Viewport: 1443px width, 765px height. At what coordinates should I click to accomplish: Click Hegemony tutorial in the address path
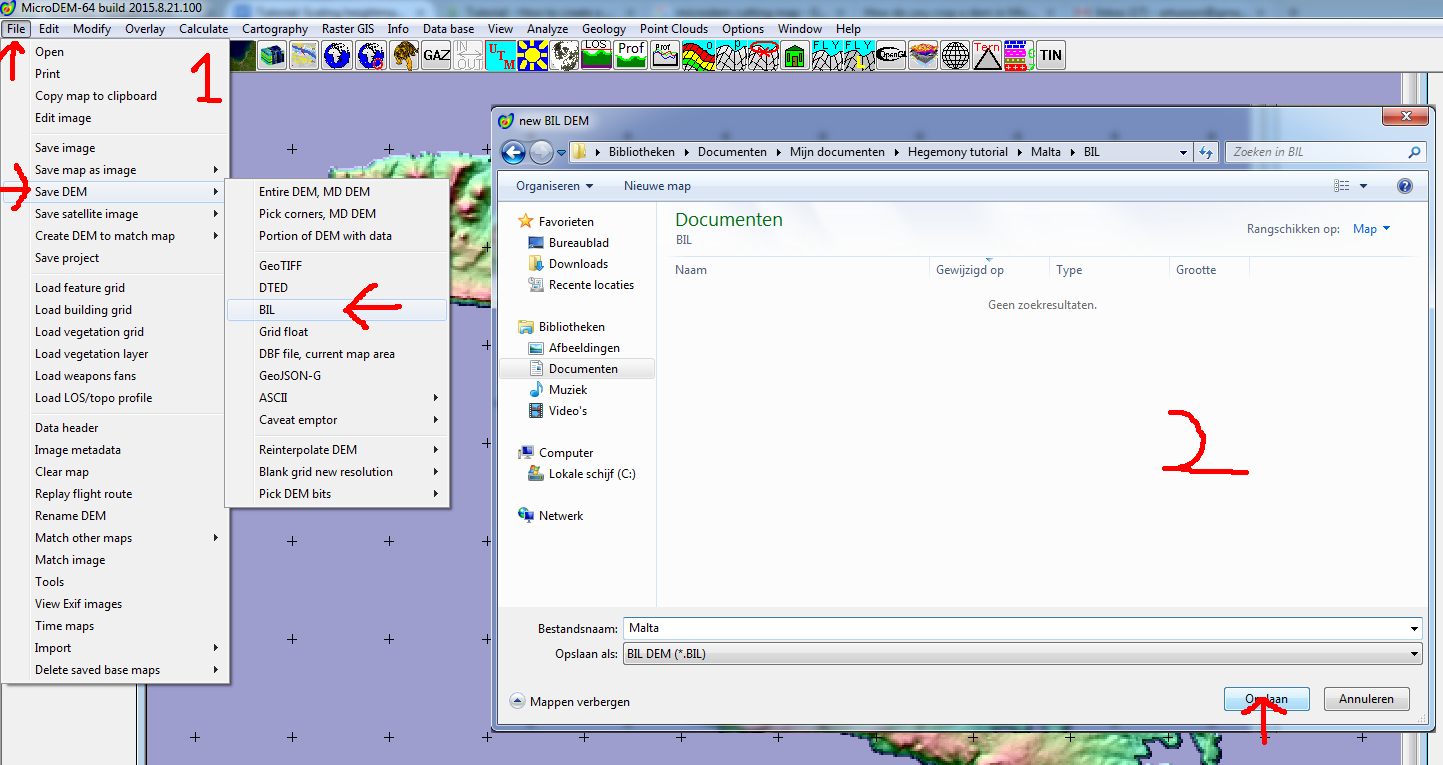point(956,152)
